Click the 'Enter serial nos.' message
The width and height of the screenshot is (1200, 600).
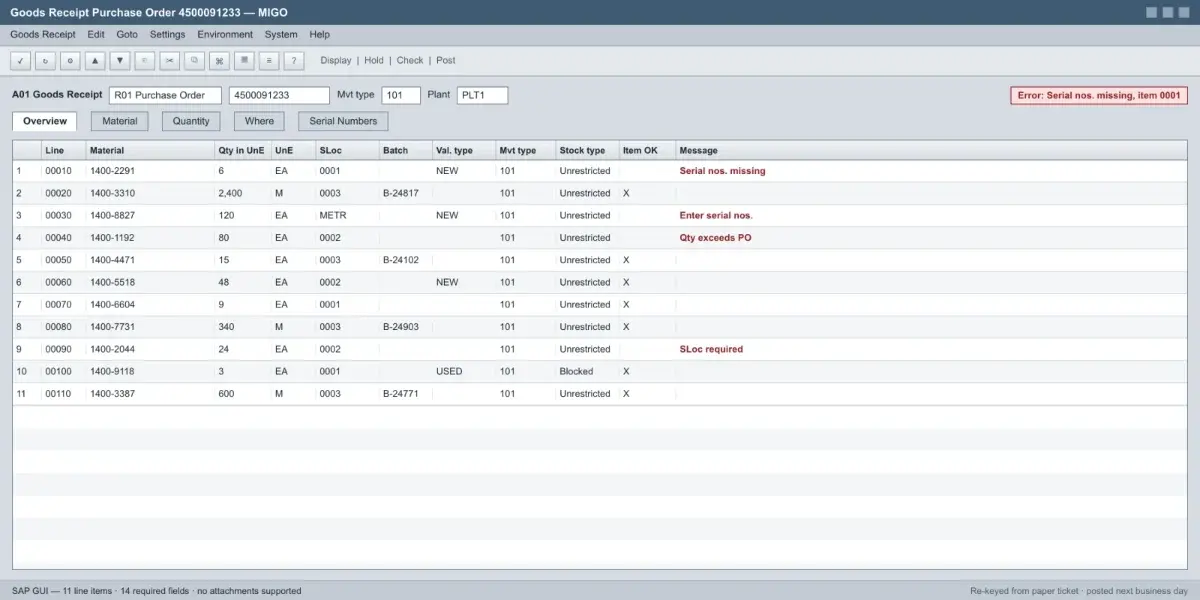tap(716, 215)
